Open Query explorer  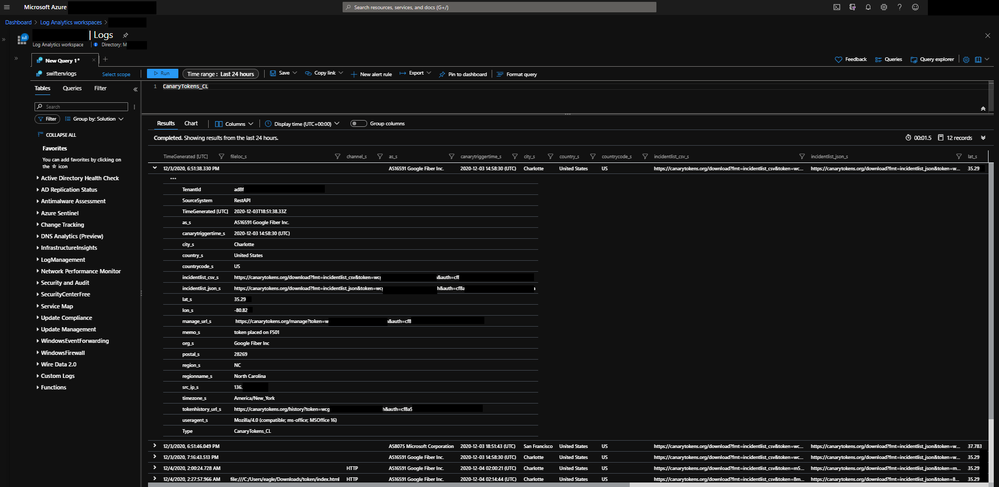coord(932,59)
